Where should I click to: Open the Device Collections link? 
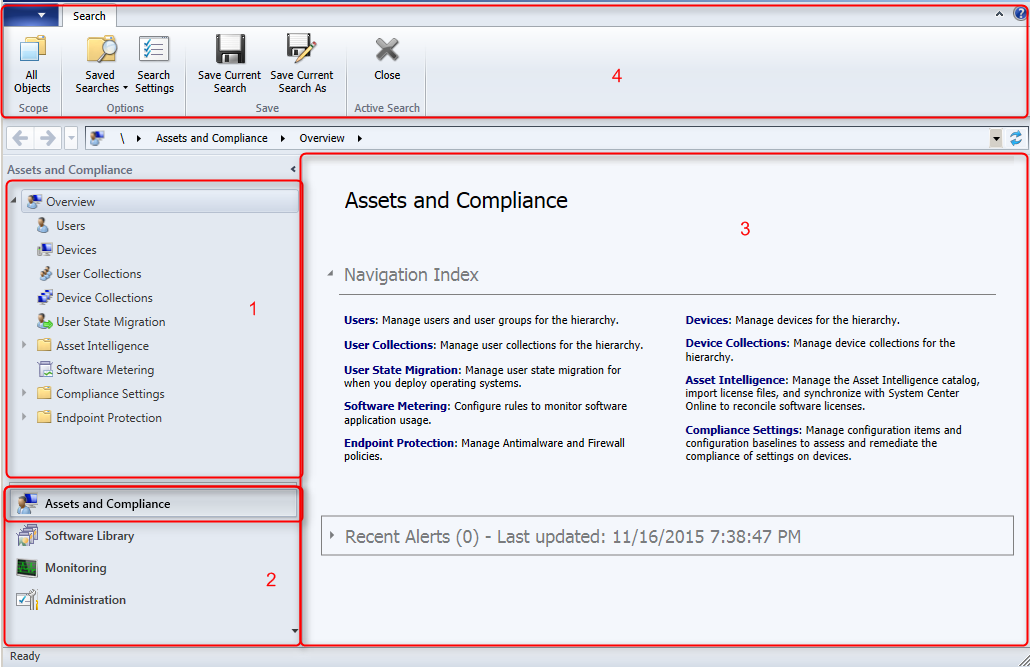tap(736, 343)
